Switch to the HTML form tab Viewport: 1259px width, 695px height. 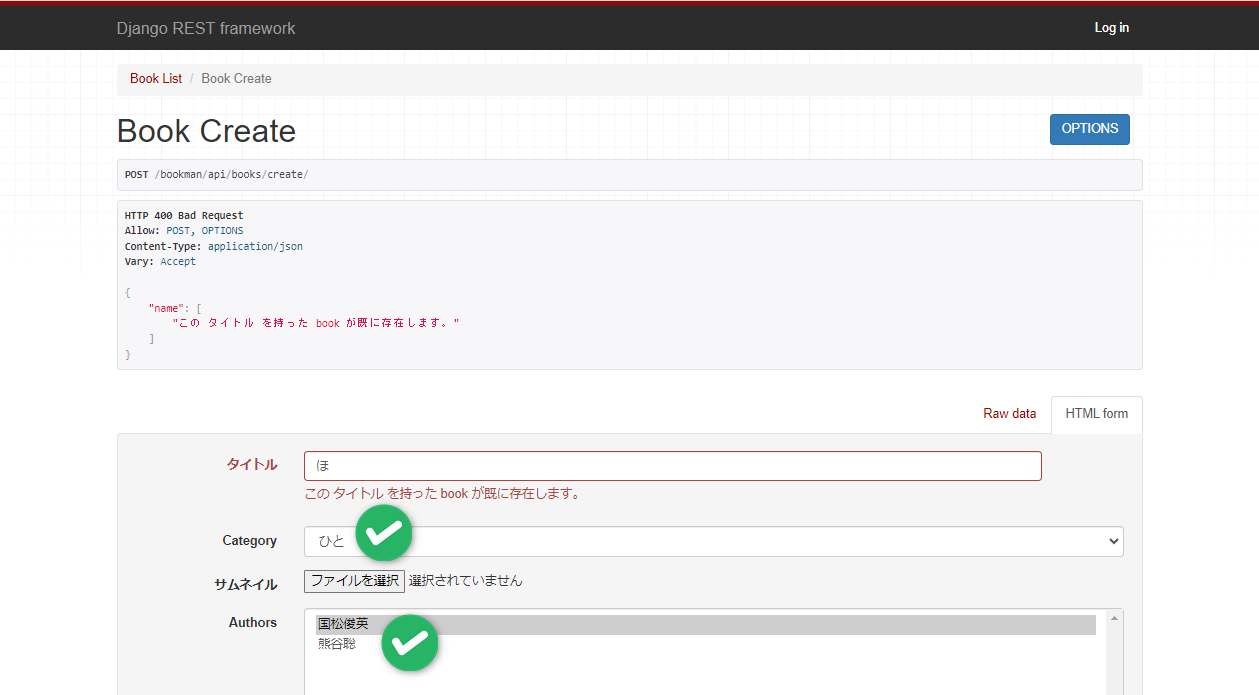coord(1096,414)
